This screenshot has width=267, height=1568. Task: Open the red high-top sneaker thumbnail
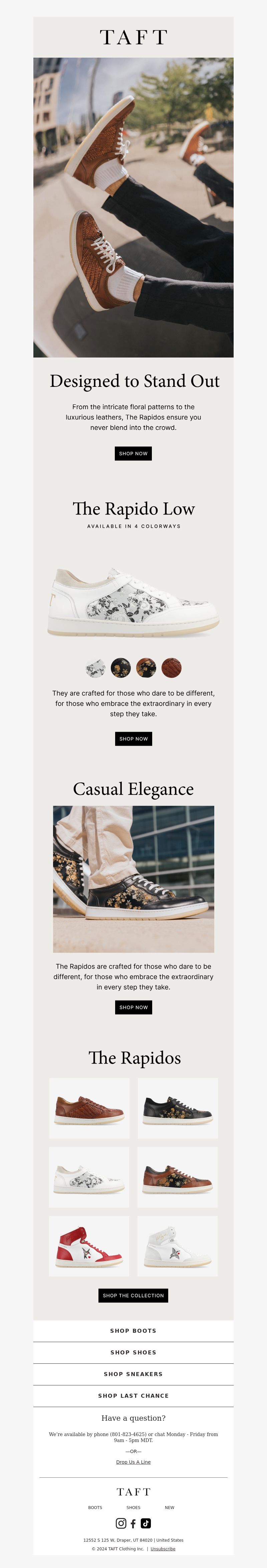coord(89,1246)
